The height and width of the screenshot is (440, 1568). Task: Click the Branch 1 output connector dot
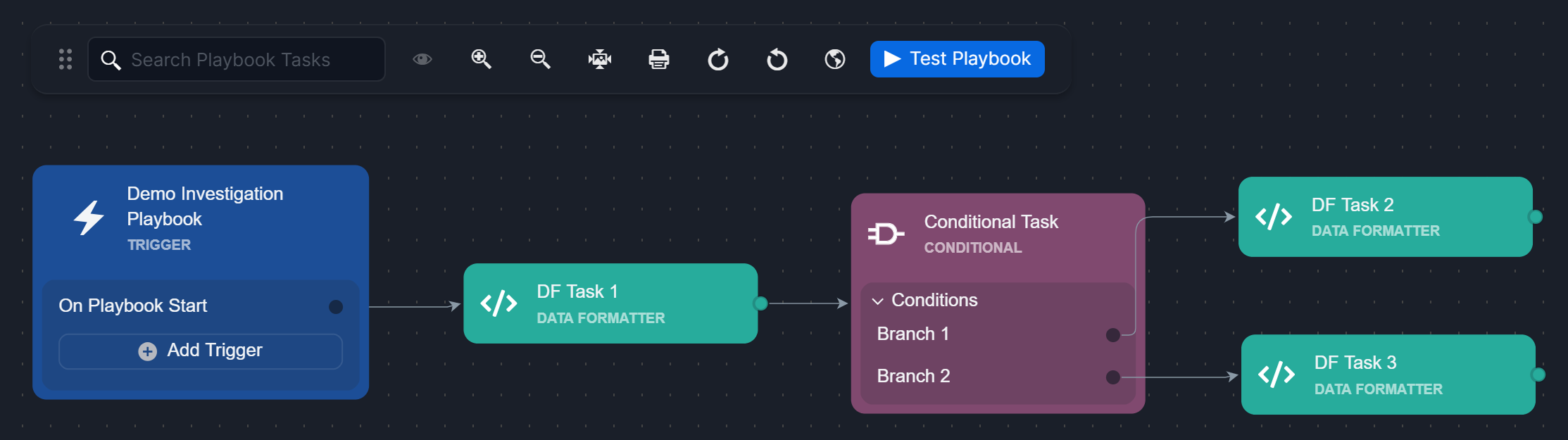(1112, 335)
